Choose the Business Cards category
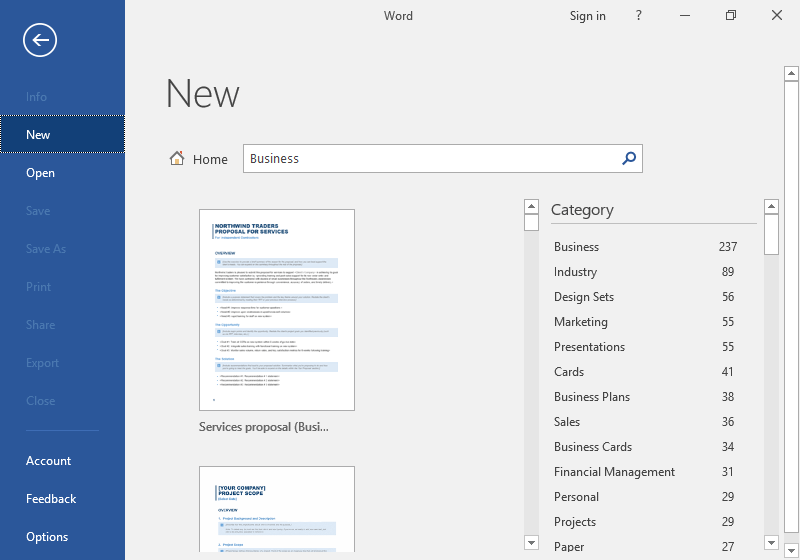The height and width of the screenshot is (560, 800). [x=646, y=446]
